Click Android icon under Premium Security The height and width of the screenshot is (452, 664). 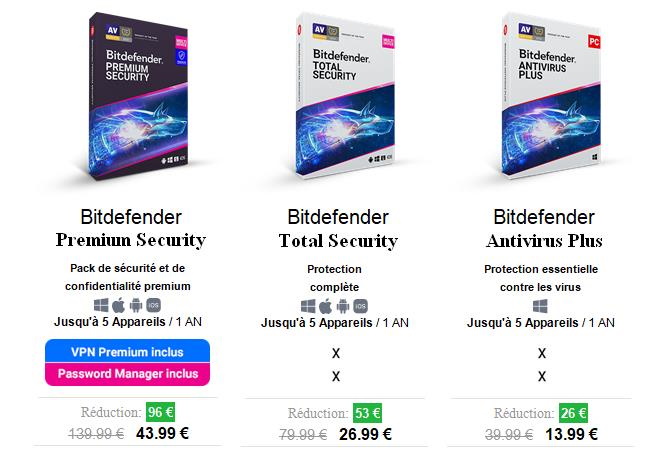(x=136, y=305)
